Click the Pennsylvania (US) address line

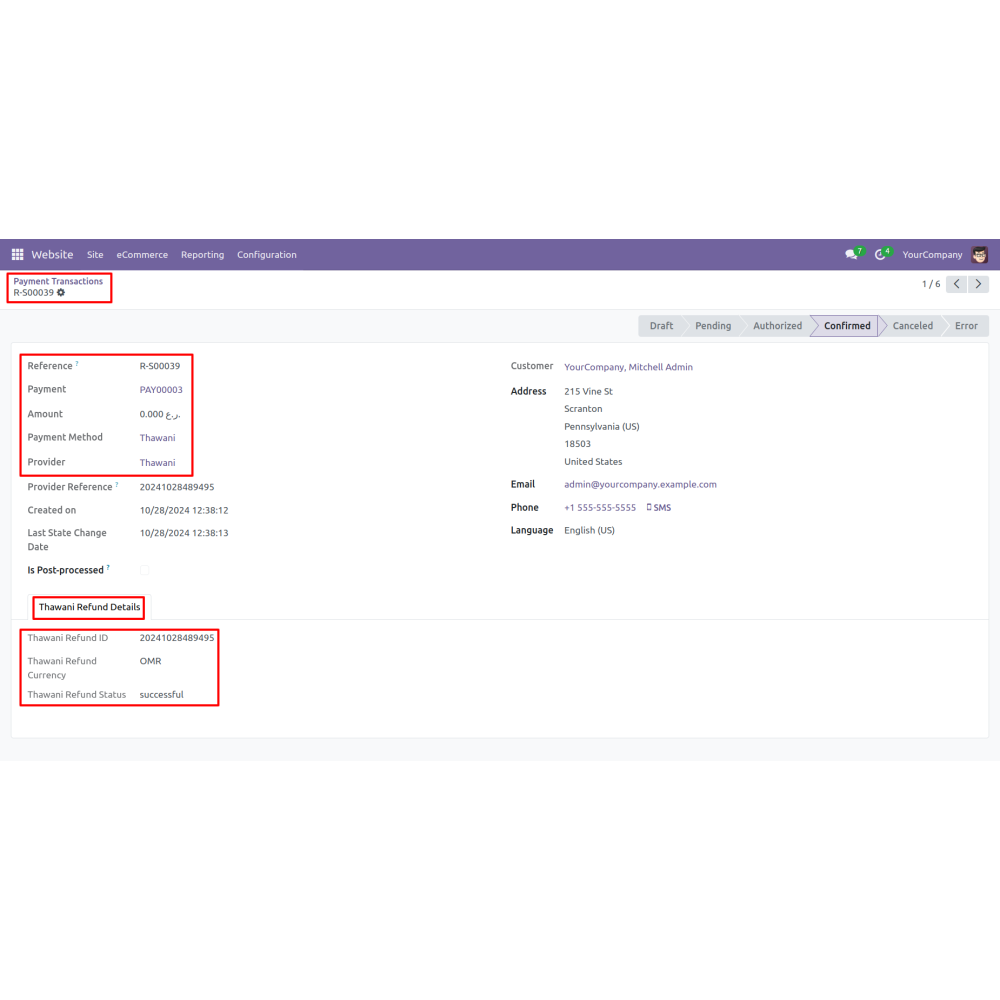(601, 427)
